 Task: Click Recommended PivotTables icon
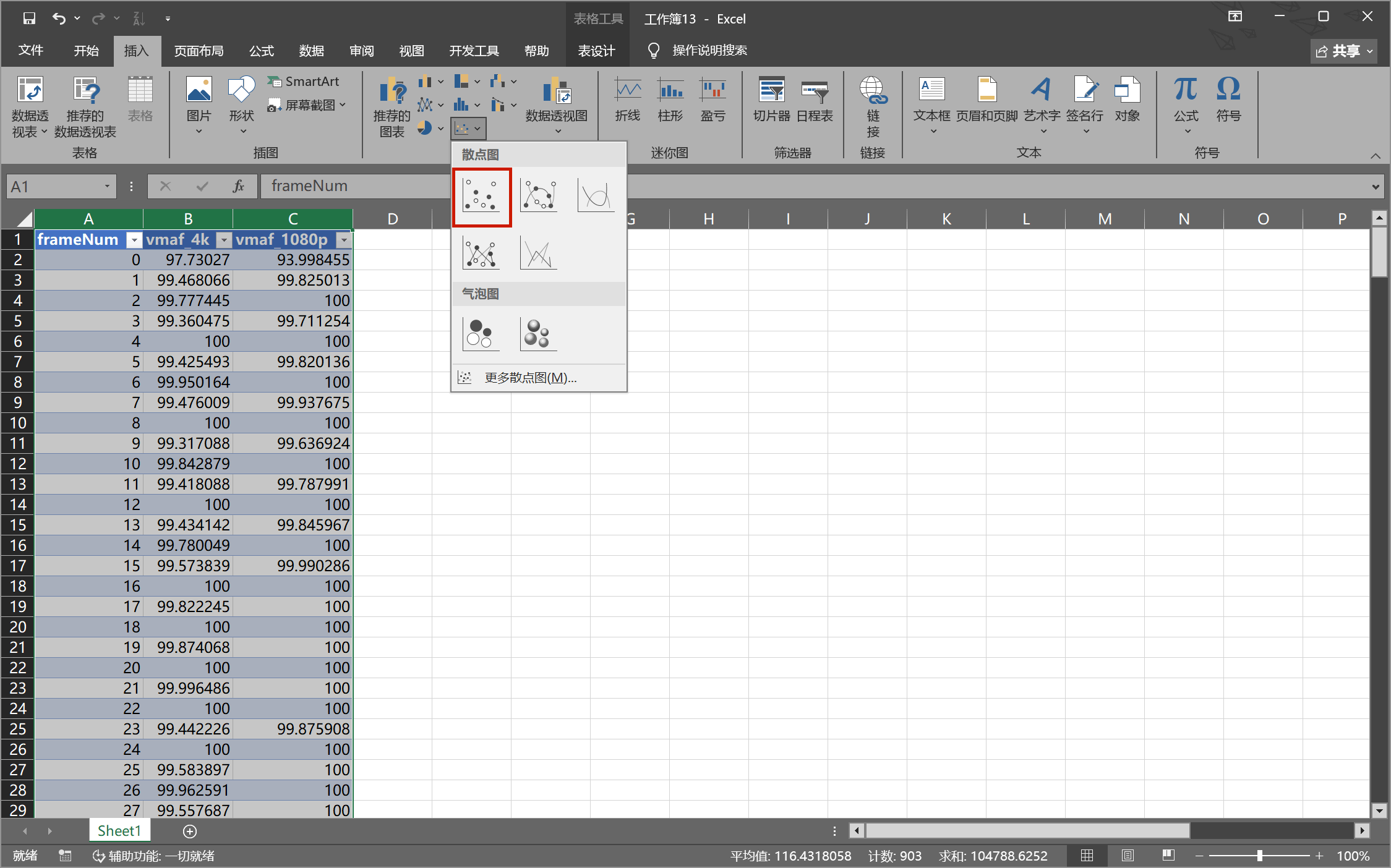point(85,106)
